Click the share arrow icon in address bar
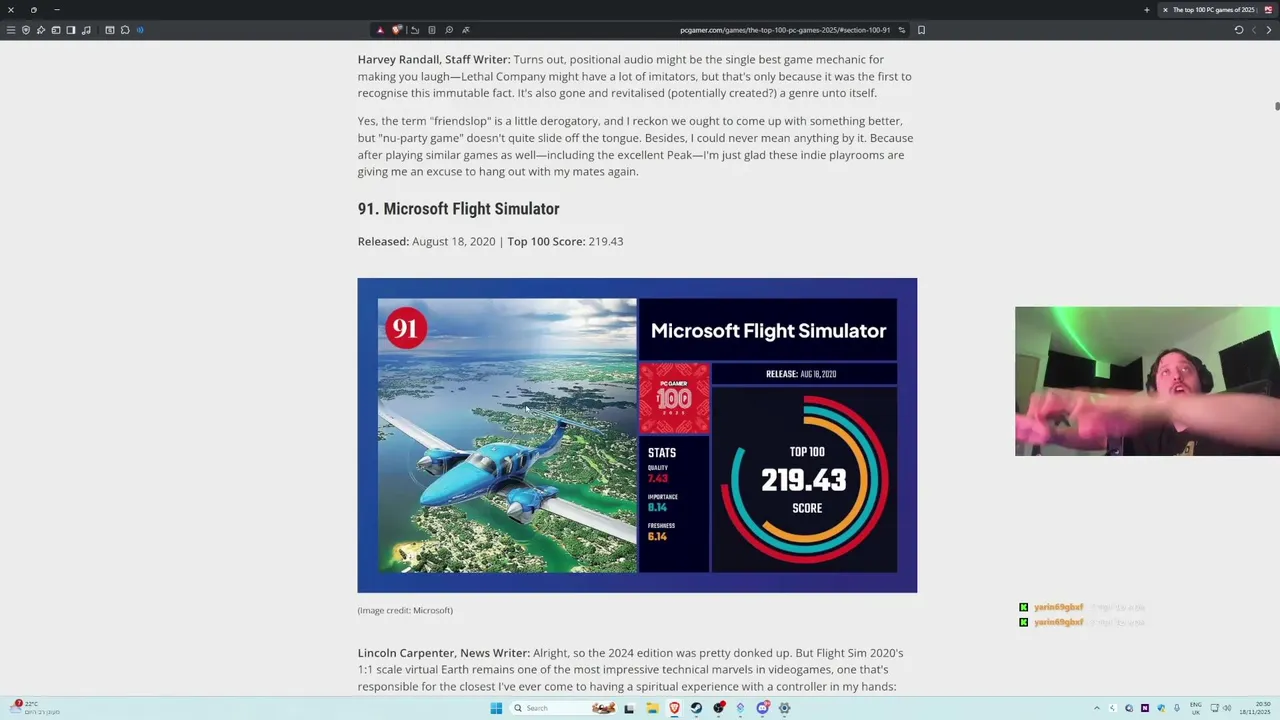 415,30
